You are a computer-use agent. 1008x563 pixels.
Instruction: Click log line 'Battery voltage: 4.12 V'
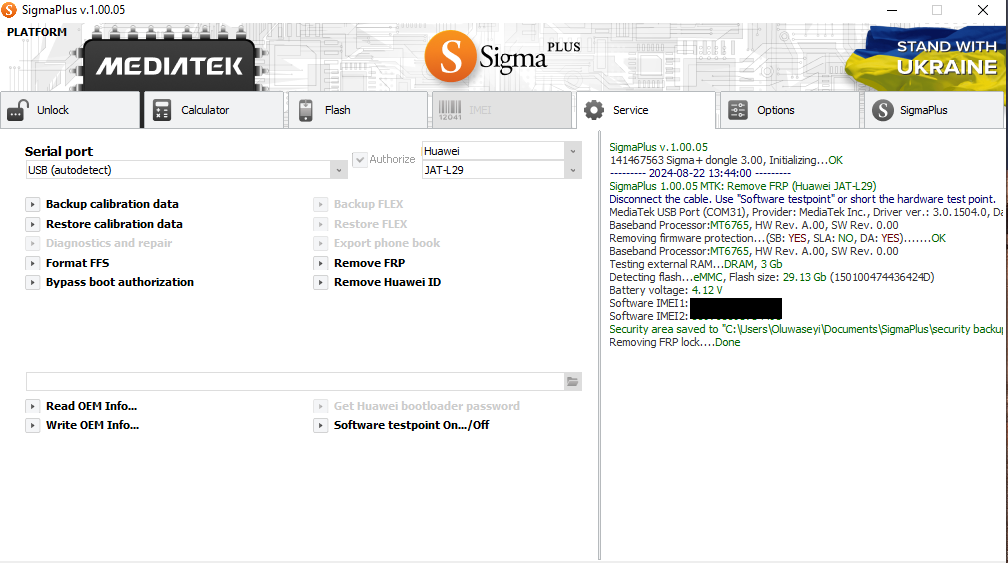coord(665,290)
